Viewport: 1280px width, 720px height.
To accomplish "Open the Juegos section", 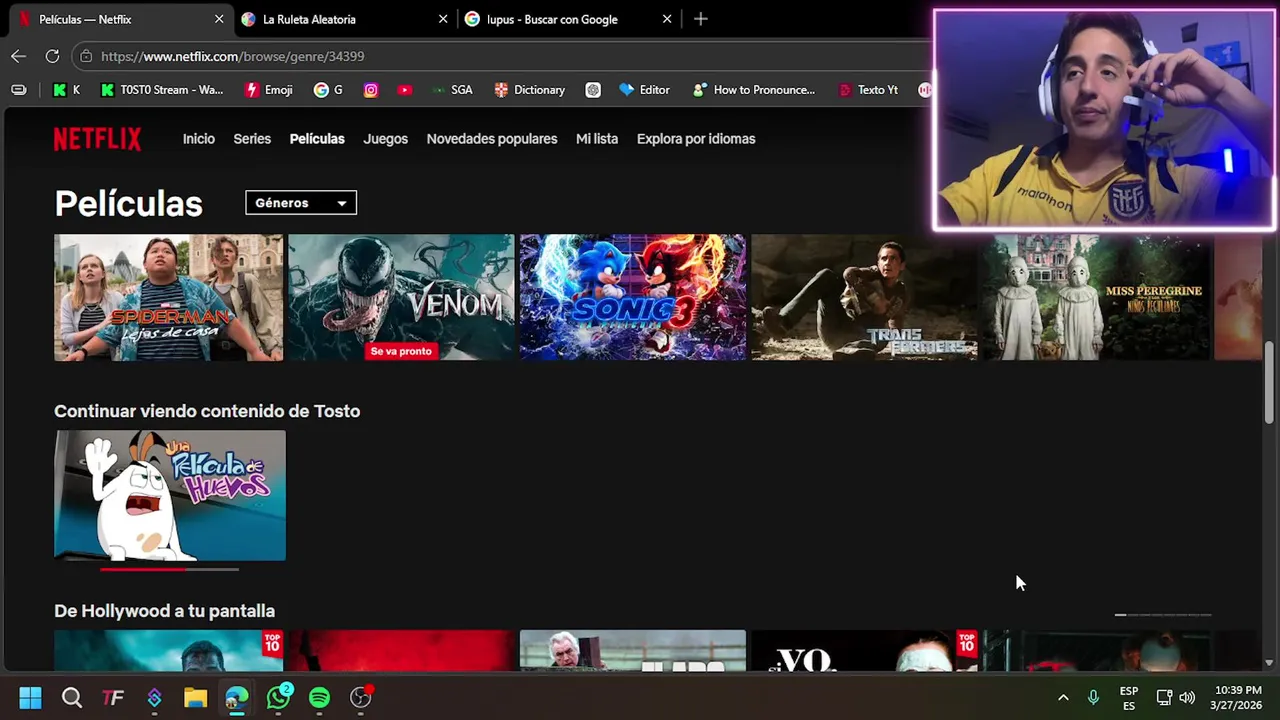I will (385, 139).
